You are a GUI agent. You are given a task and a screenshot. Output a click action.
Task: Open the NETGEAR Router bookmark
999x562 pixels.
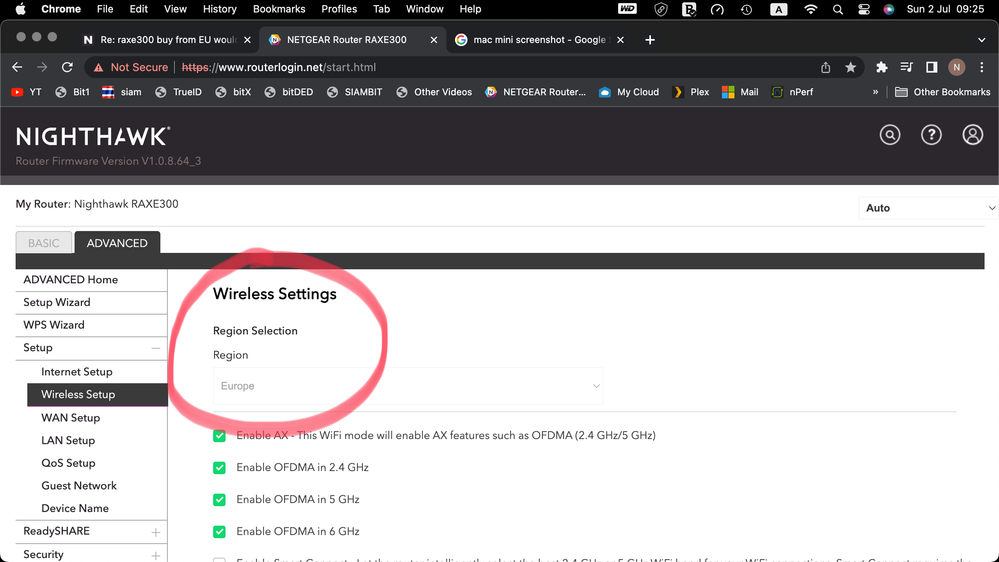(x=536, y=92)
